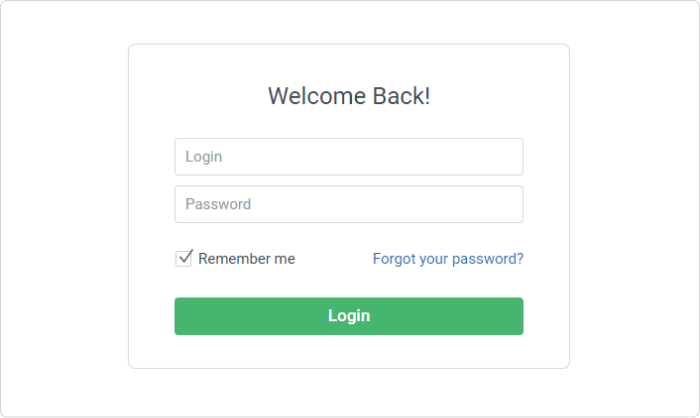Disable the Remember me option
The height and width of the screenshot is (418, 700).
[x=184, y=258]
